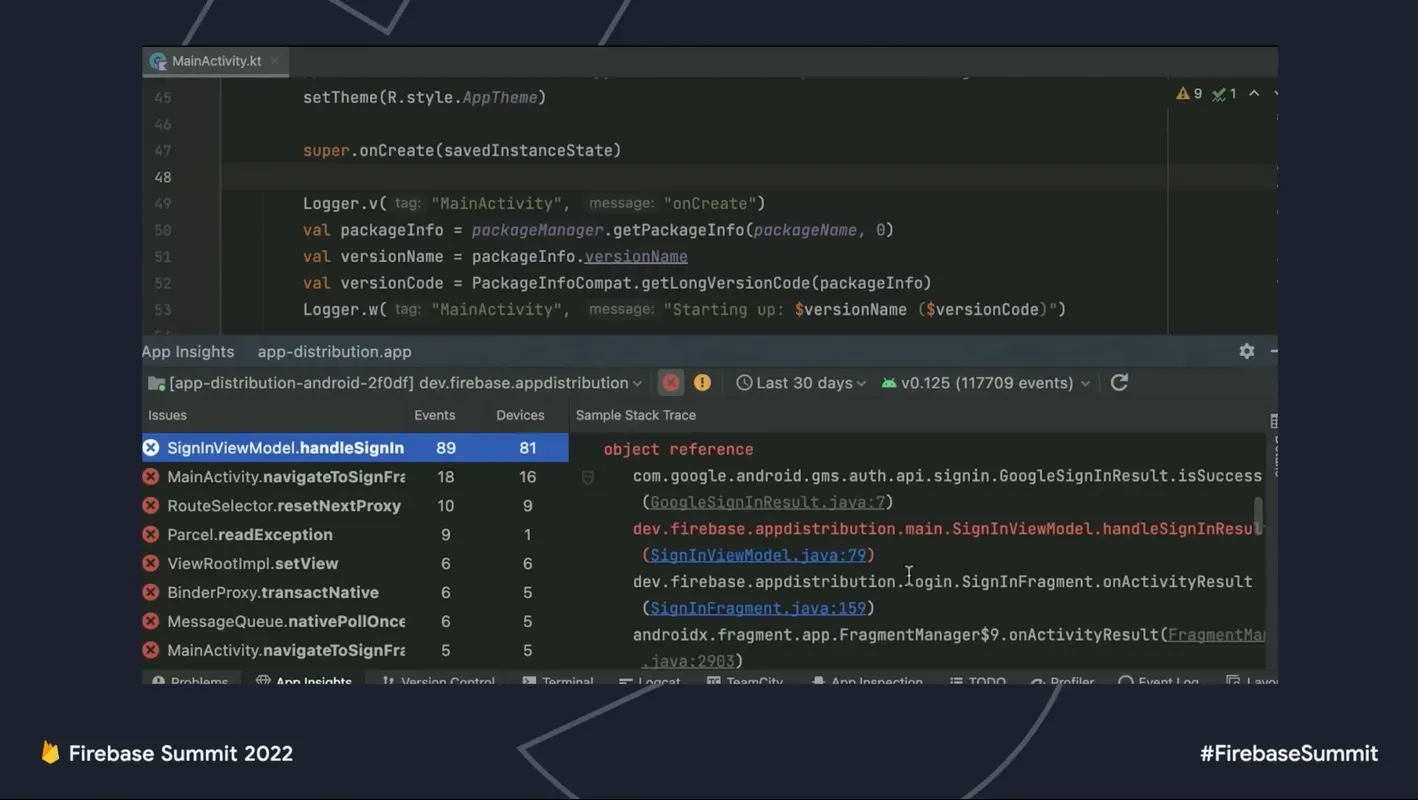Click events count 89 for SignInViewModel
1418x800 pixels.
point(446,448)
